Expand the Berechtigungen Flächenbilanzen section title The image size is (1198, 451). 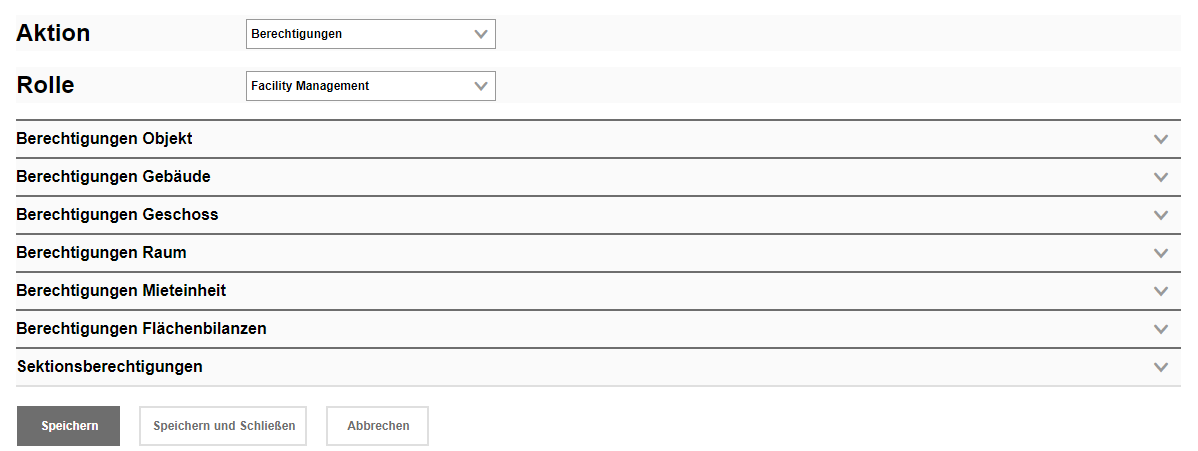(141, 329)
